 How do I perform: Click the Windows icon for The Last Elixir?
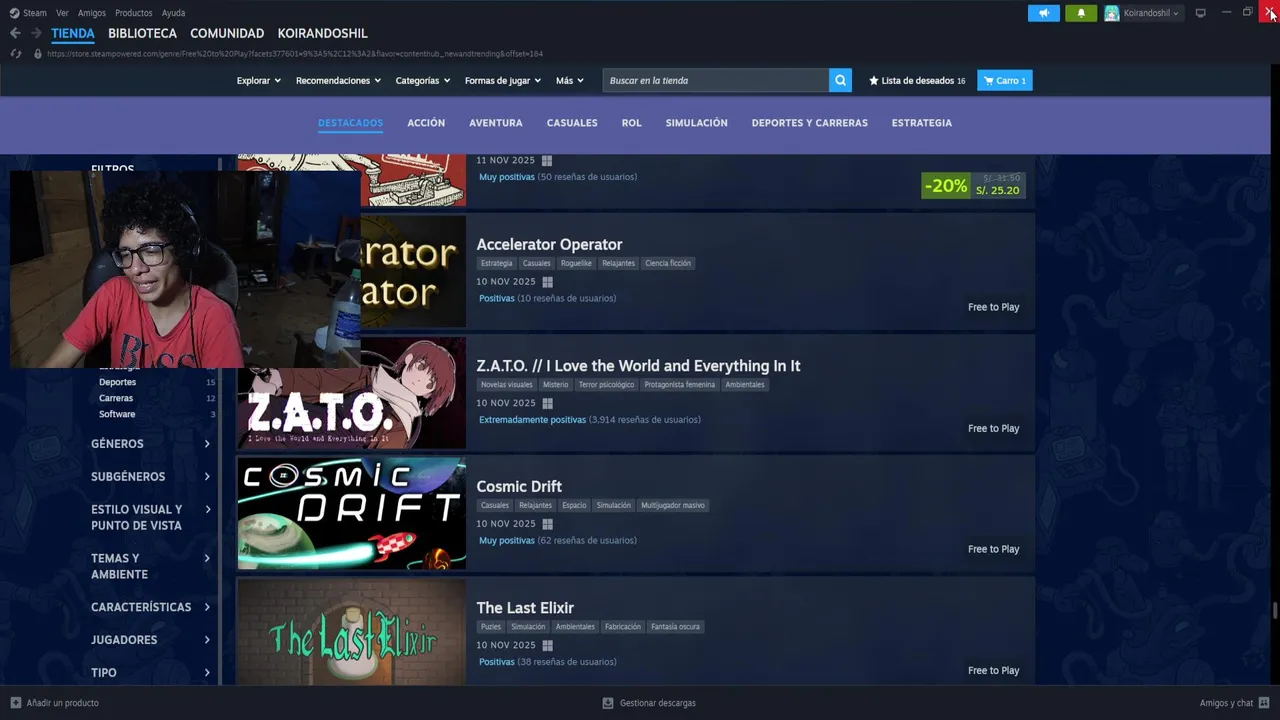click(x=547, y=645)
